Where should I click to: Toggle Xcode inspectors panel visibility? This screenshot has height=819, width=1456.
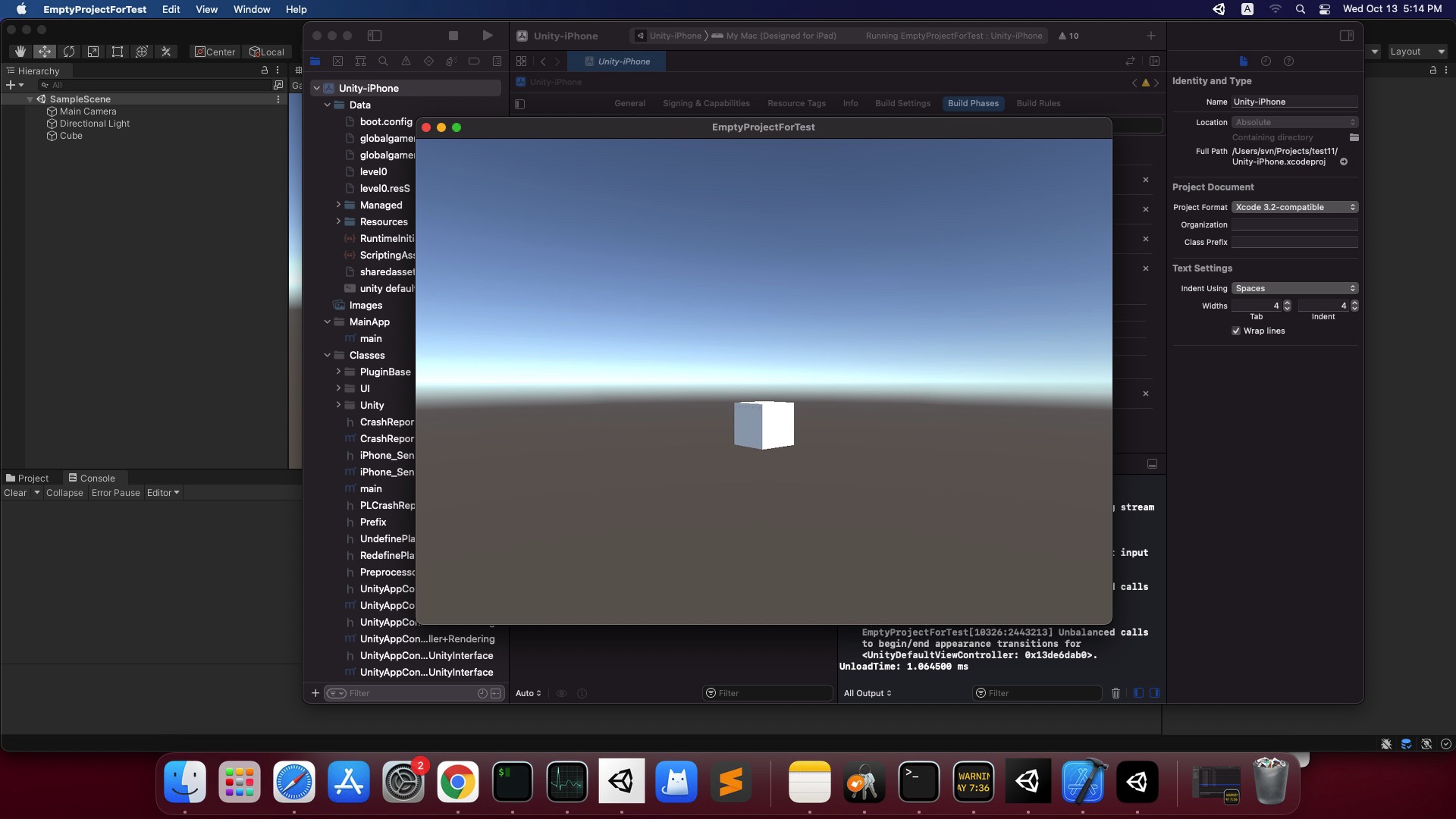coord(1347,36)
